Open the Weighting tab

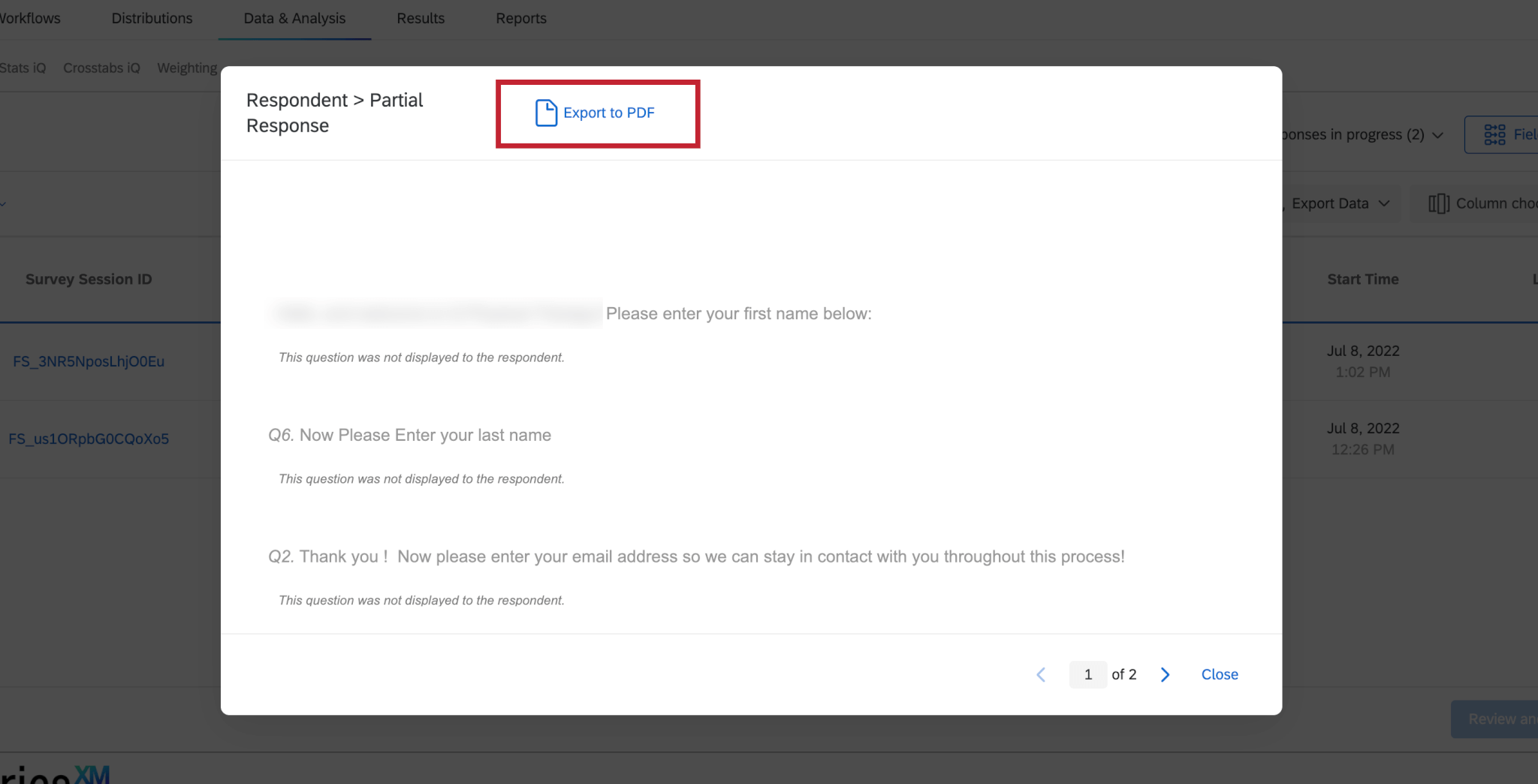(187, 68)
